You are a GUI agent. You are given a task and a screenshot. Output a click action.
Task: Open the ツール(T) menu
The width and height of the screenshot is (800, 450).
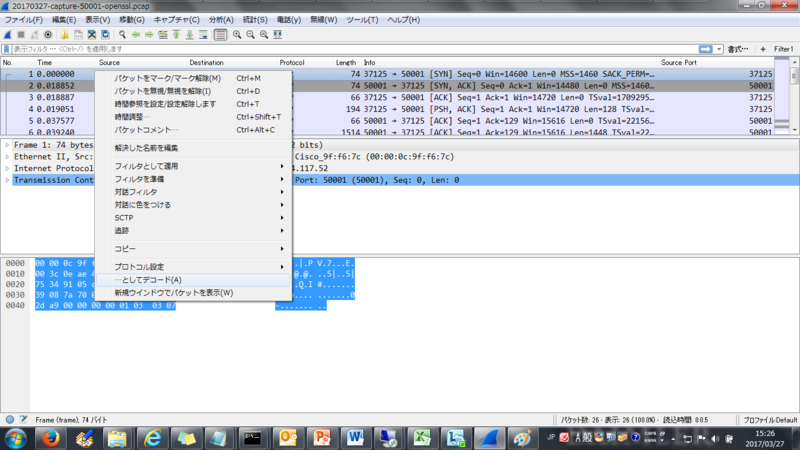tap(362, 19)
